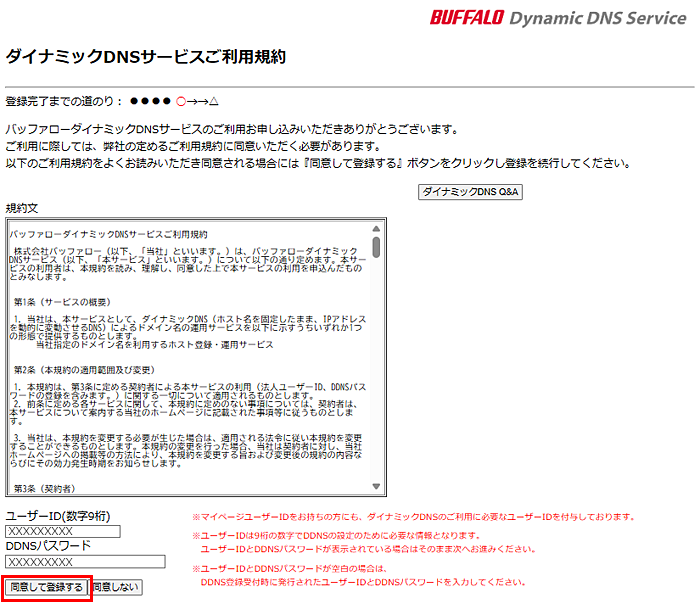This screenshot has width=700, height=615.
Task: Focus the DDNSパスワード input field
Action: 85,561
